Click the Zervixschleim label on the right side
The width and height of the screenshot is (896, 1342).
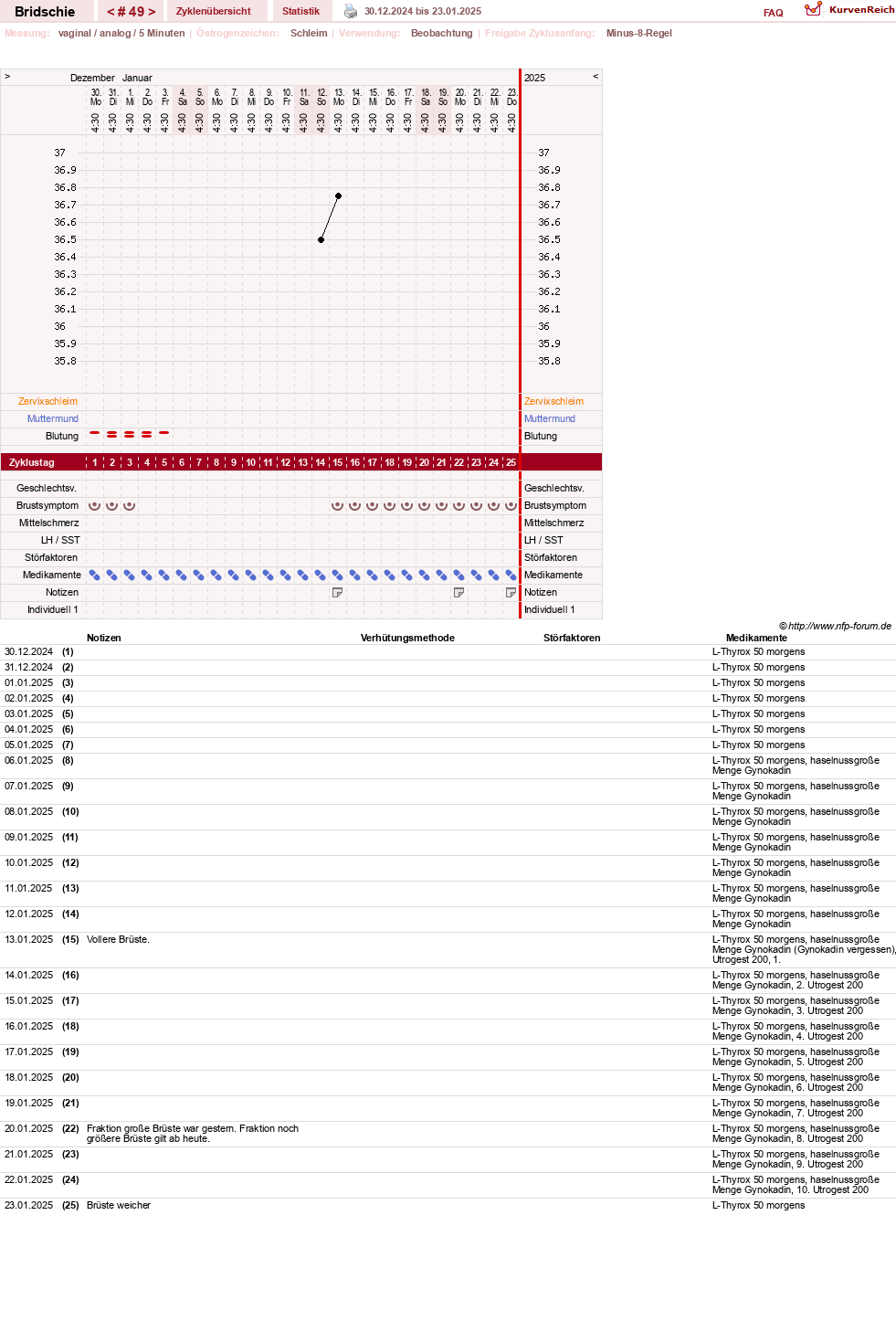tap(553, 402)
